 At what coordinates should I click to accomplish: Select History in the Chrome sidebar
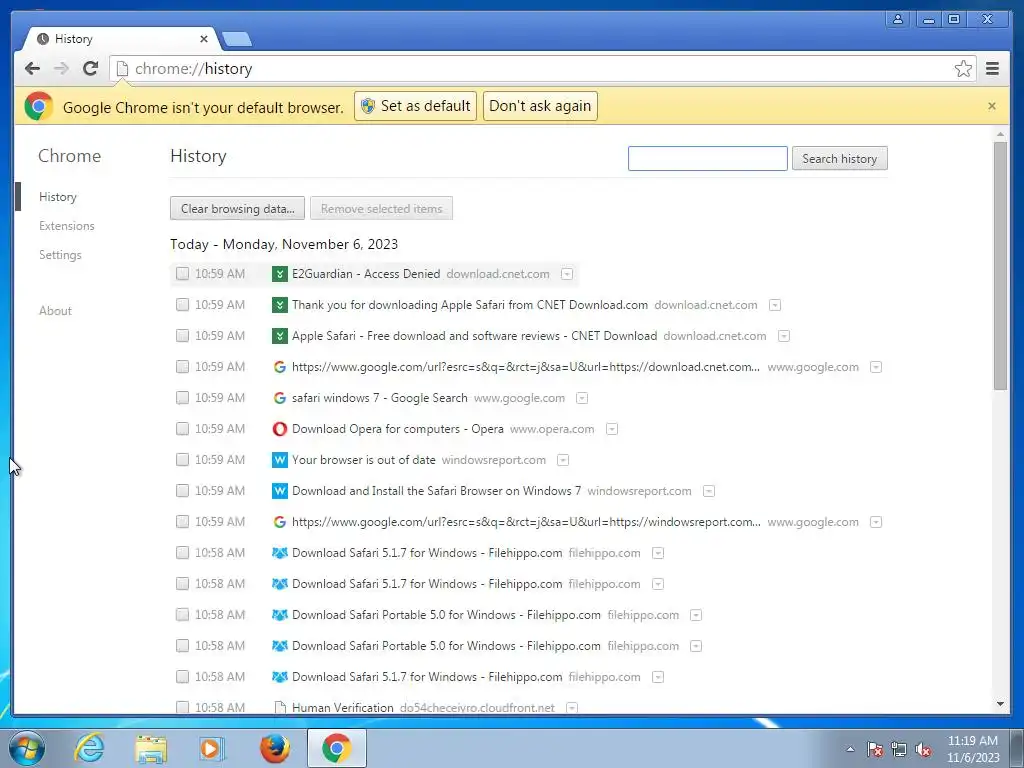(x=57, y=197)
